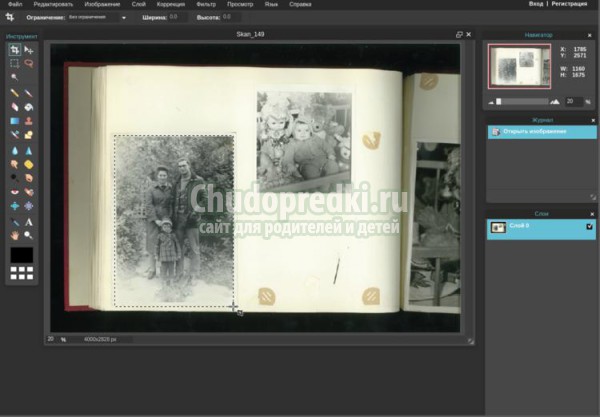
Task: Click the status bar zoom value field
Action: click(51, 339)
